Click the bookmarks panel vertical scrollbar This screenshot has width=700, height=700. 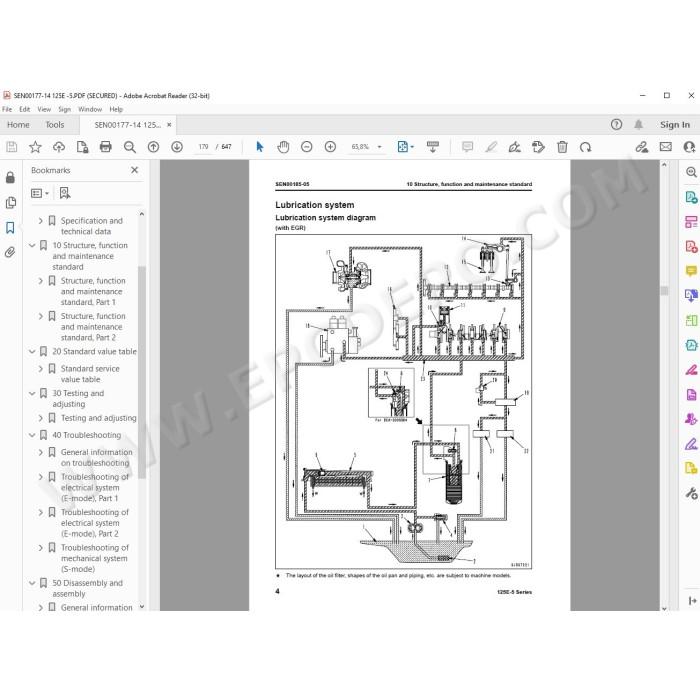[x=142, y=372]
